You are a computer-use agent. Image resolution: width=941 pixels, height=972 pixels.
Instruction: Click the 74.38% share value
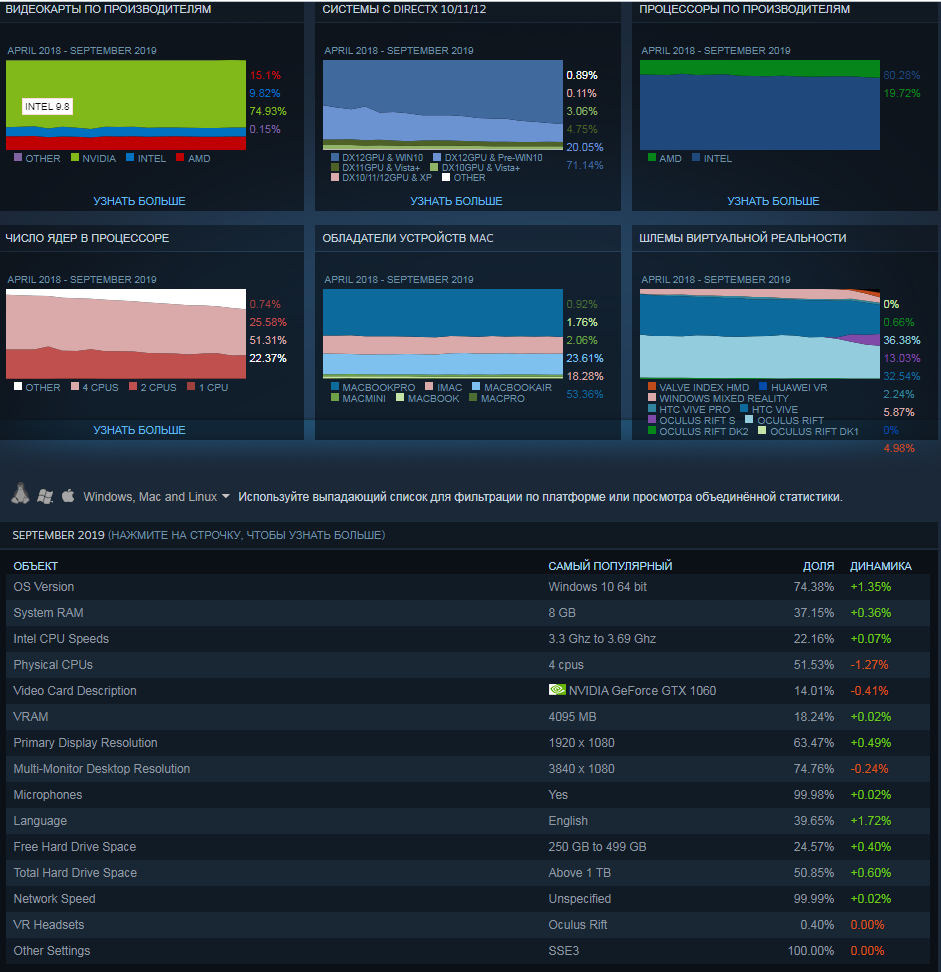click(x=814, y=586)
